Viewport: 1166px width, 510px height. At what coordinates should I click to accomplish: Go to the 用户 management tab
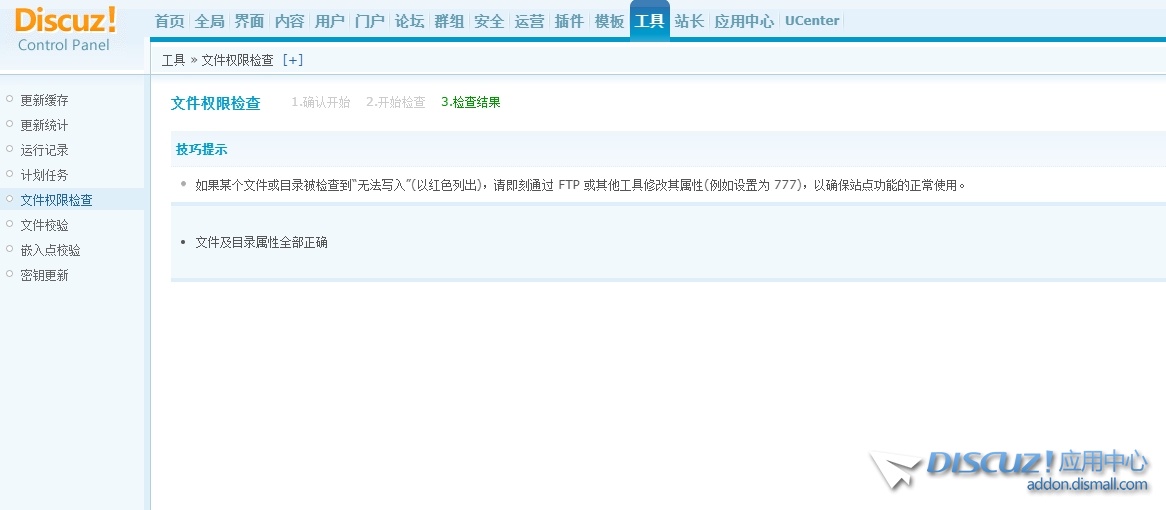pyautogui.click(x=329, y=21)
